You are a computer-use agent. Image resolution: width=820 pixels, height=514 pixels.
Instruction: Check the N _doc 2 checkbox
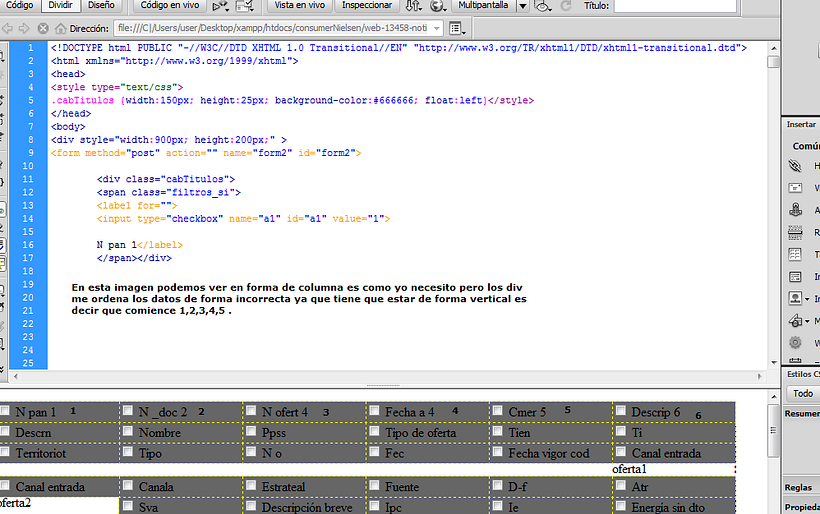click(x=128, y=410)
